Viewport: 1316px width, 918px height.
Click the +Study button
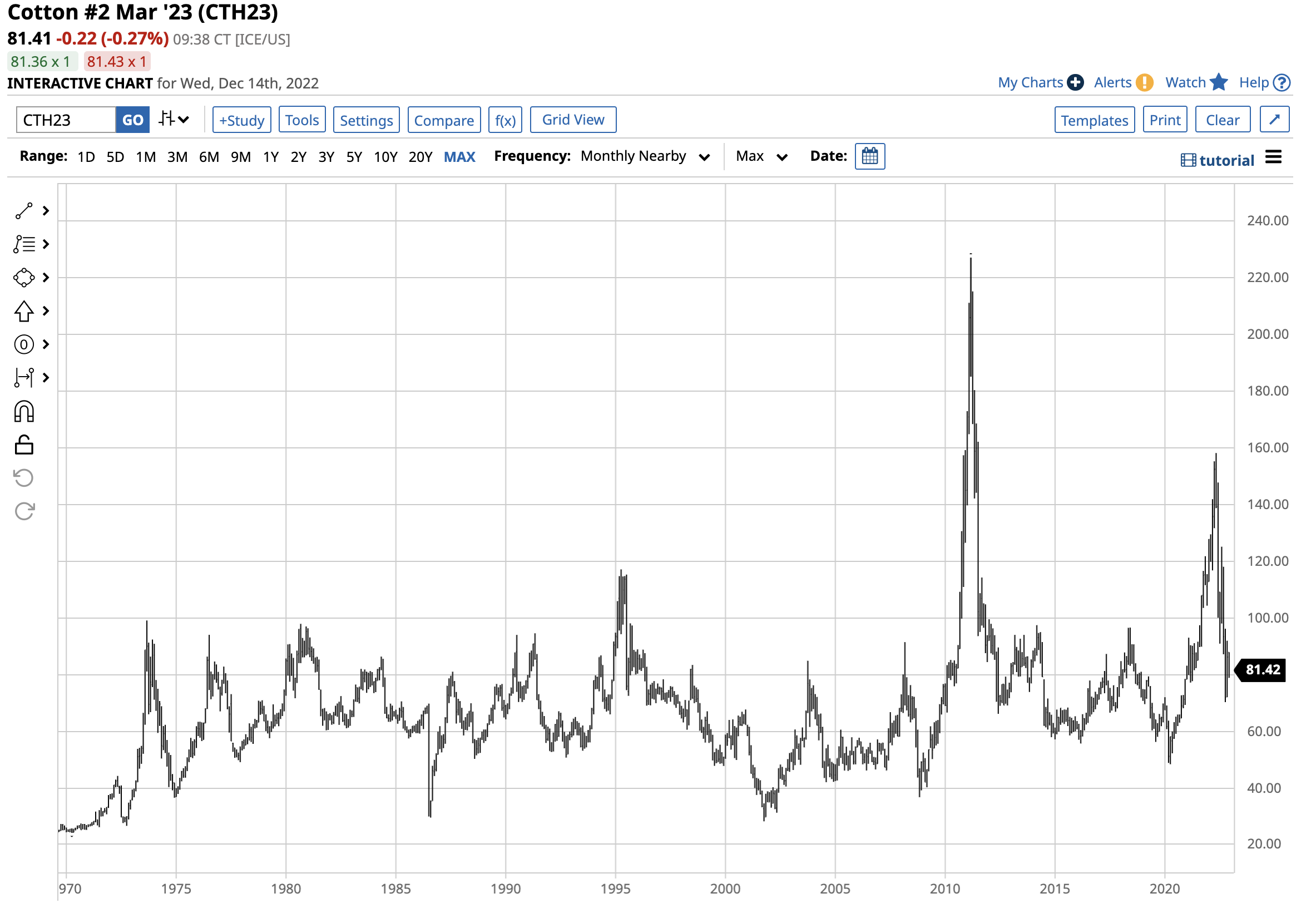pyautogui.click(x=242, y=120)
